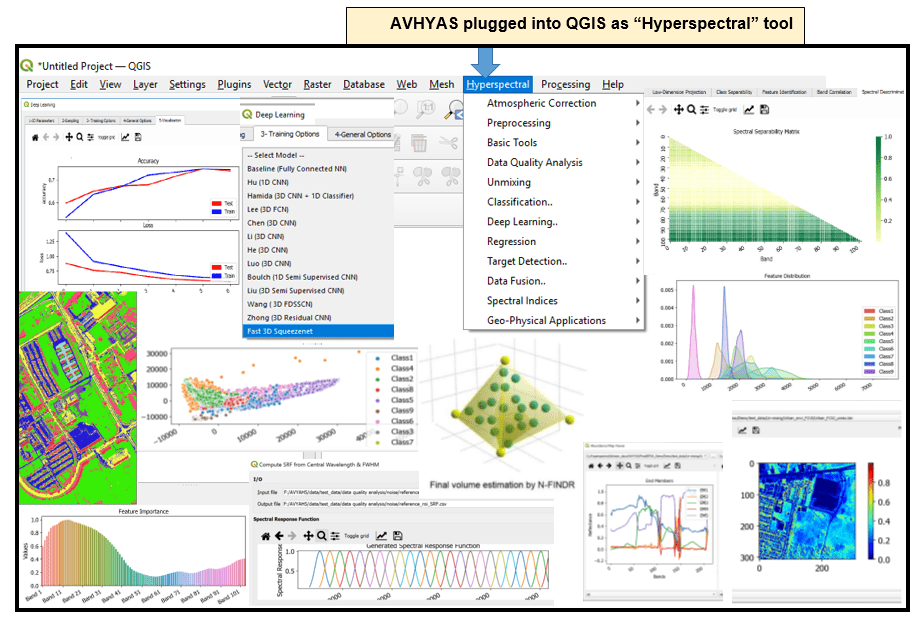Click pan icon in SRF plot toolbar
The image size is (921, 618).
coord(308,536)
